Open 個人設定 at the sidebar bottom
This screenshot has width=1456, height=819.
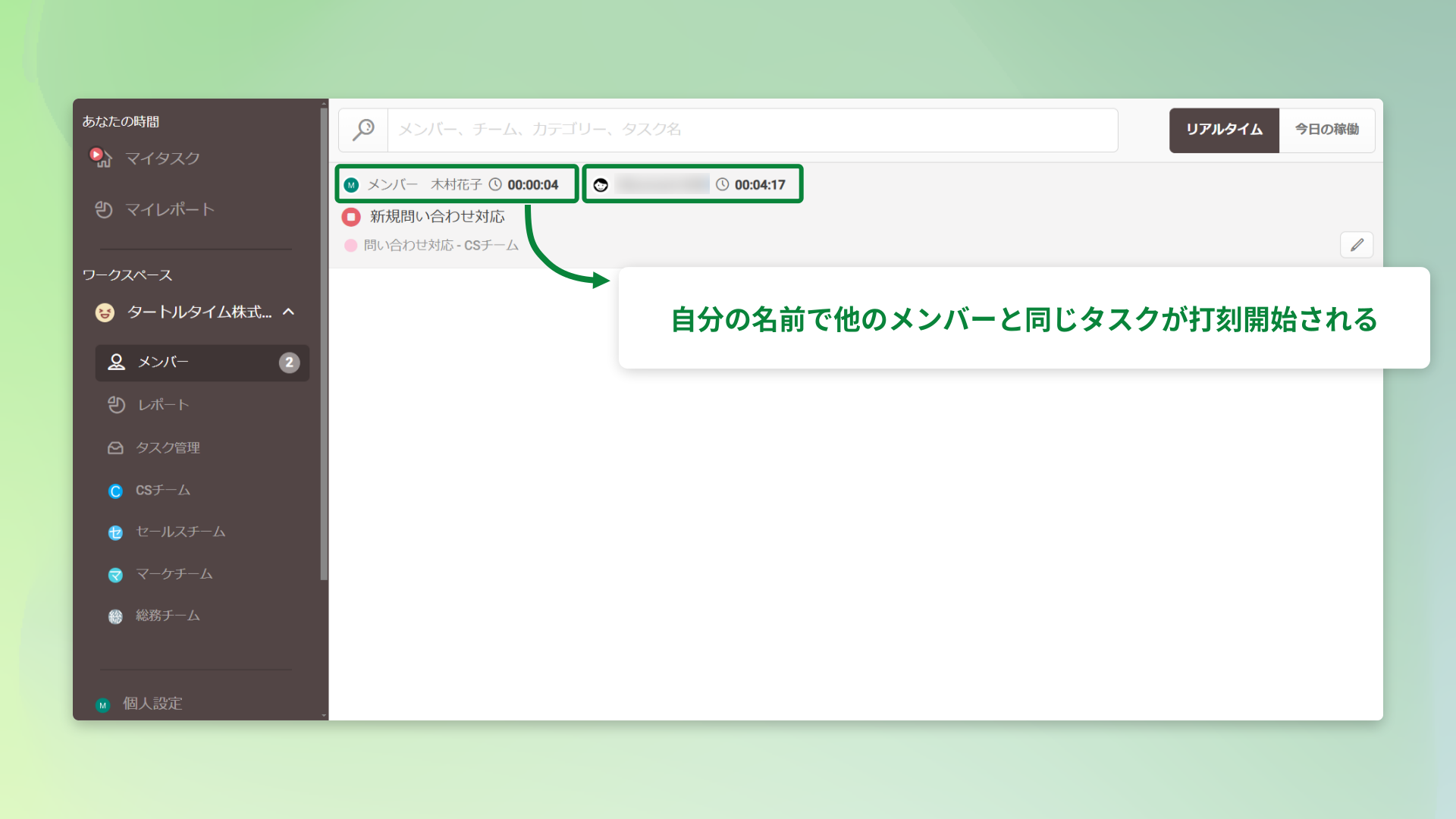[151, 704]
